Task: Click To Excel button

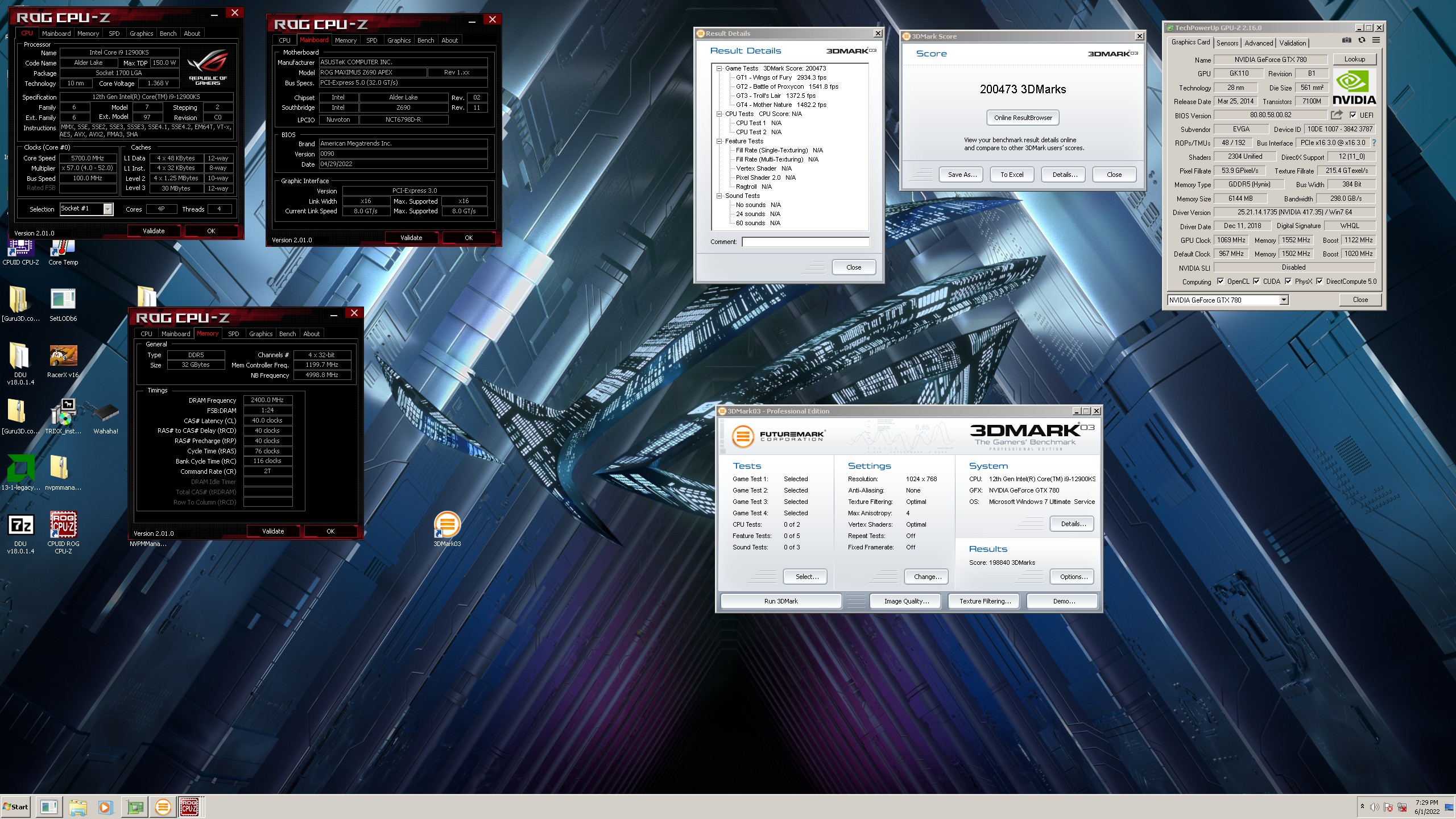Action: [x=1012, y=175]
